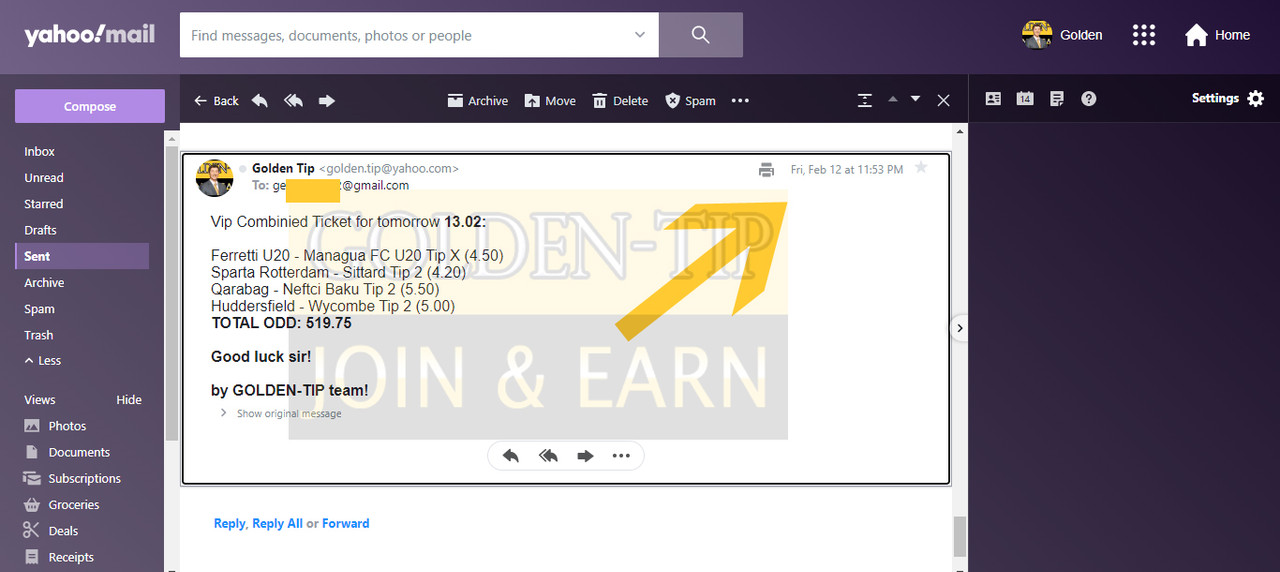This screenshot has width=1280, height=572.
Task: Star the Golden Tip message
Action: click(x=921, y=168)
